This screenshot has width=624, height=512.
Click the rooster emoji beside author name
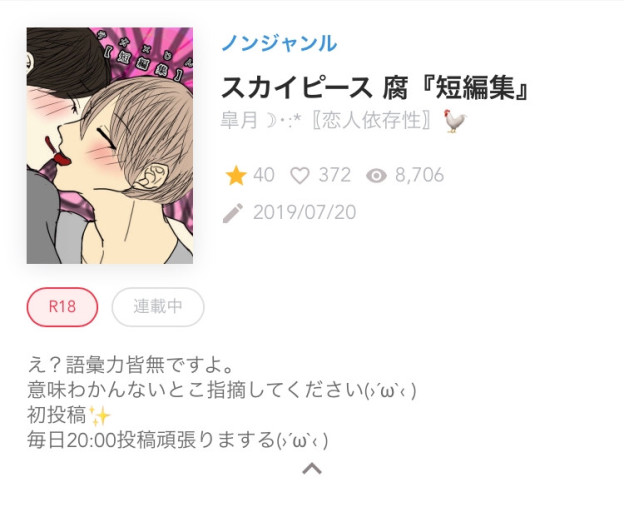(x=455, y=121)
